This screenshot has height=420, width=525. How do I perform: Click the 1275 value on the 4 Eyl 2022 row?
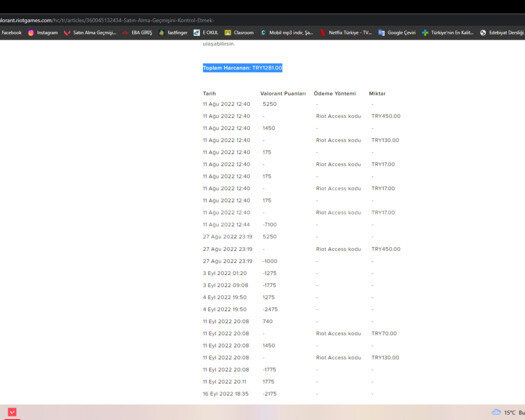269,297
